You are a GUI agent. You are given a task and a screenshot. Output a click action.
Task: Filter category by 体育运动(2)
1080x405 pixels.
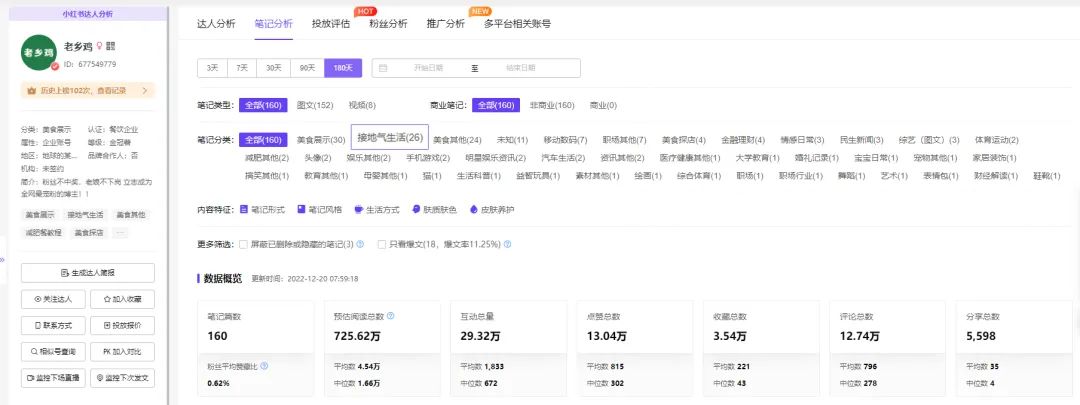pyautogui.click(x=997, y=140)
